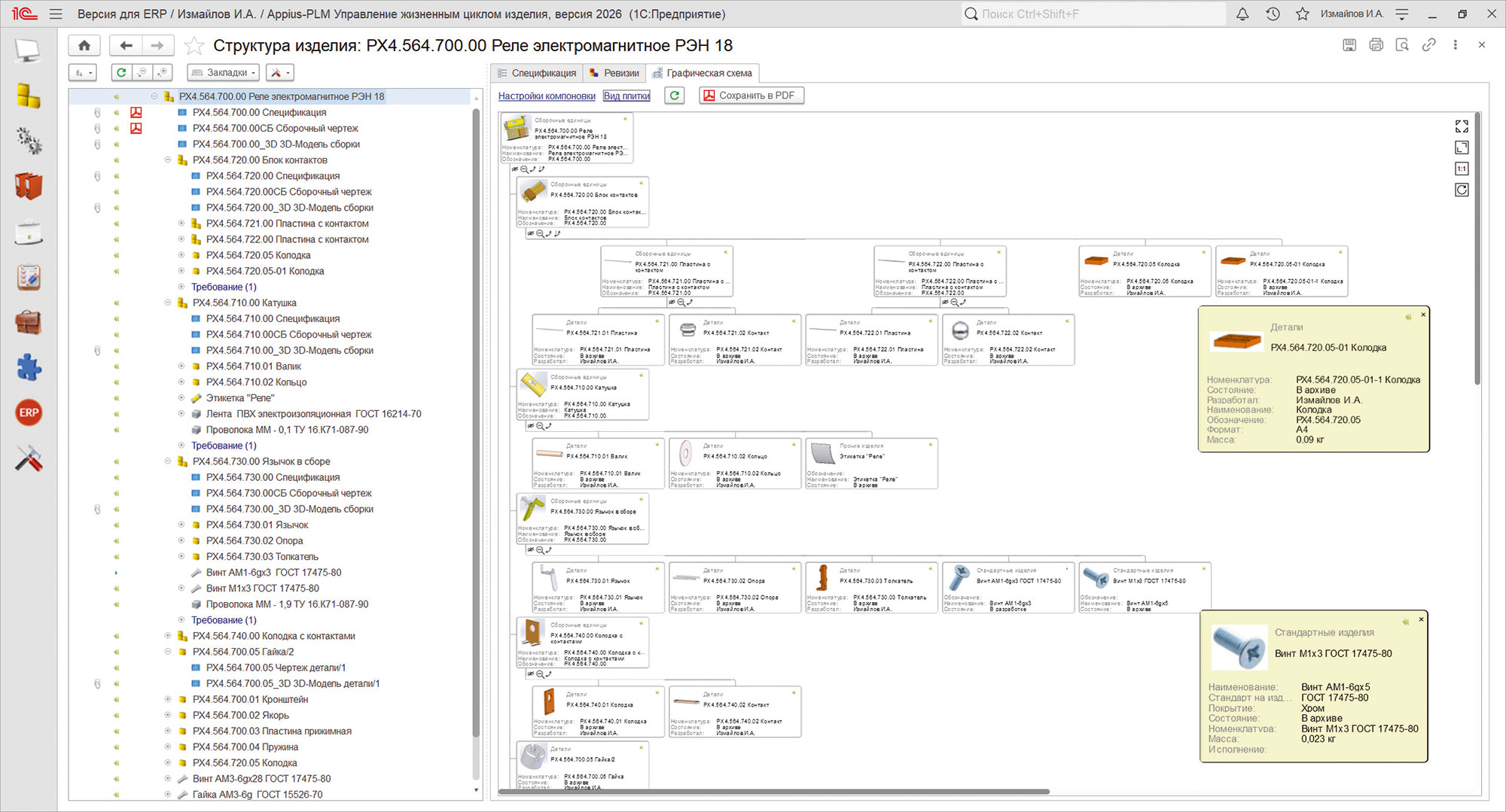Set diagram zoom to 1:1 scale
This screenshot has width=1506, height=812.
point(1462,169)
